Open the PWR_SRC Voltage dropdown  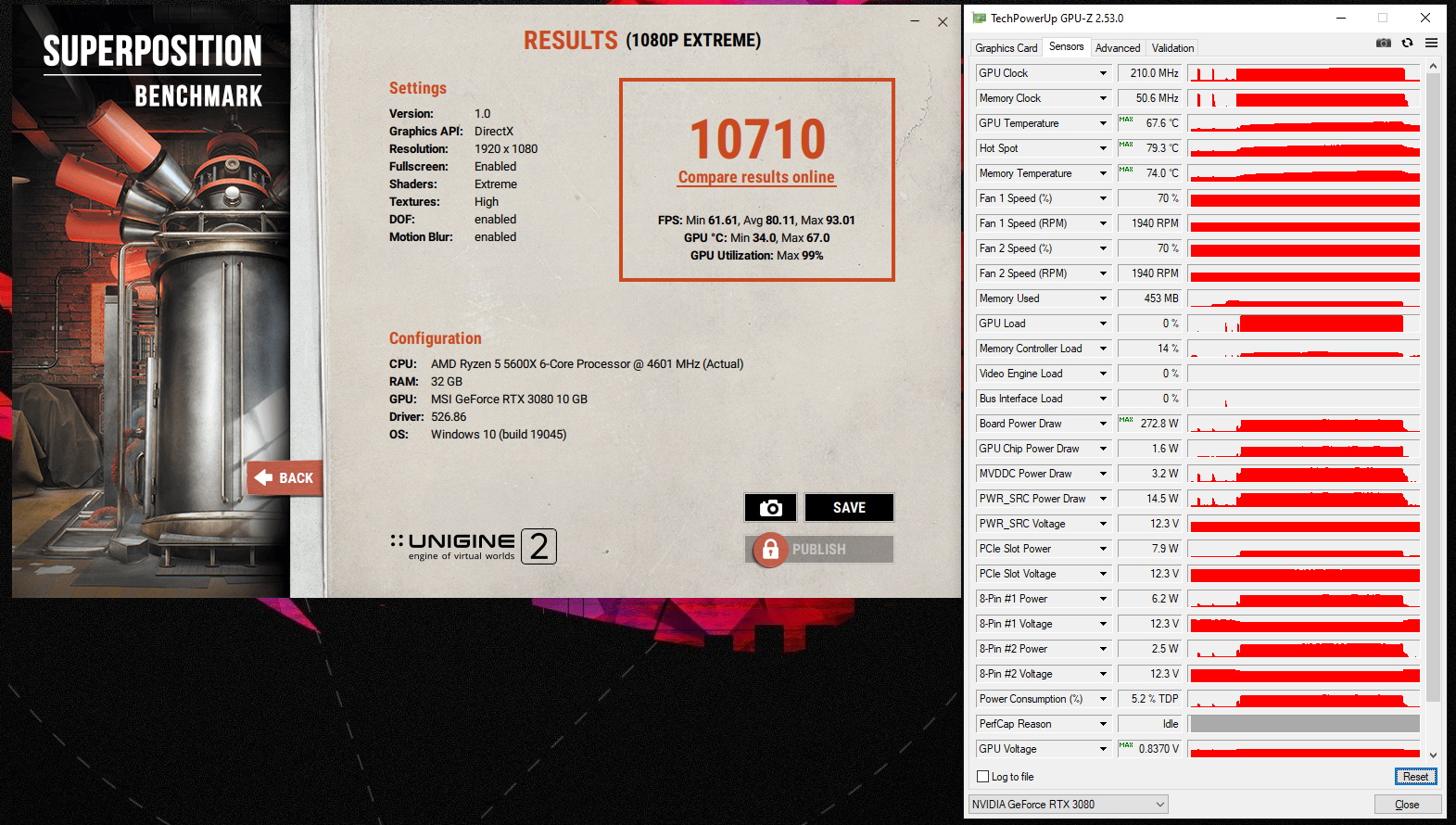1103,524
